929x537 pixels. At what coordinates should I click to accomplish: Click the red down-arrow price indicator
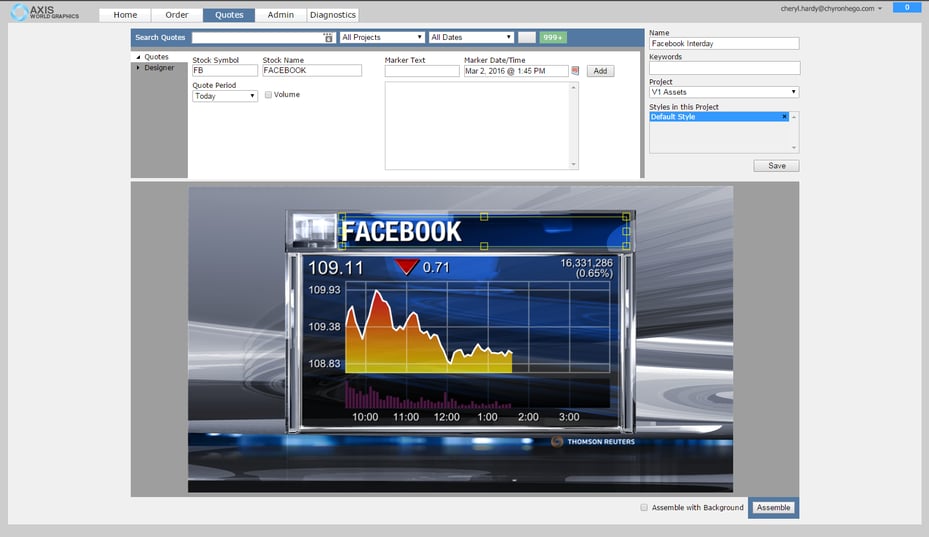click(x=405, y=267)
